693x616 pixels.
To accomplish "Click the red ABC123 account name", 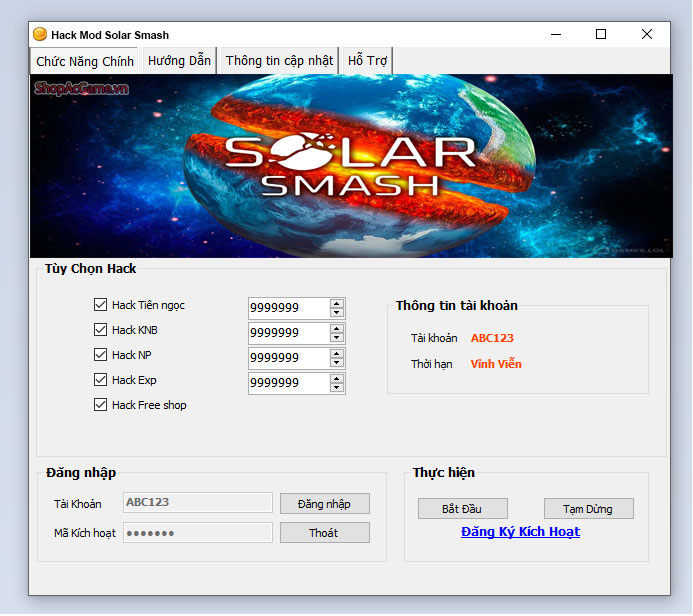I will [492, 338].
